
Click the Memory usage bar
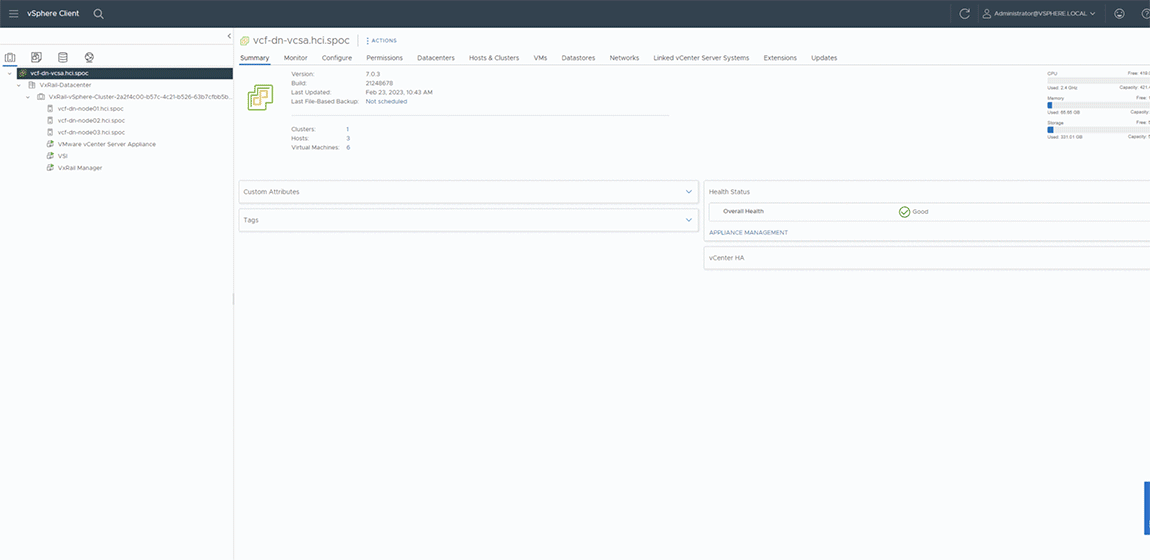(x=1097, y=105)
